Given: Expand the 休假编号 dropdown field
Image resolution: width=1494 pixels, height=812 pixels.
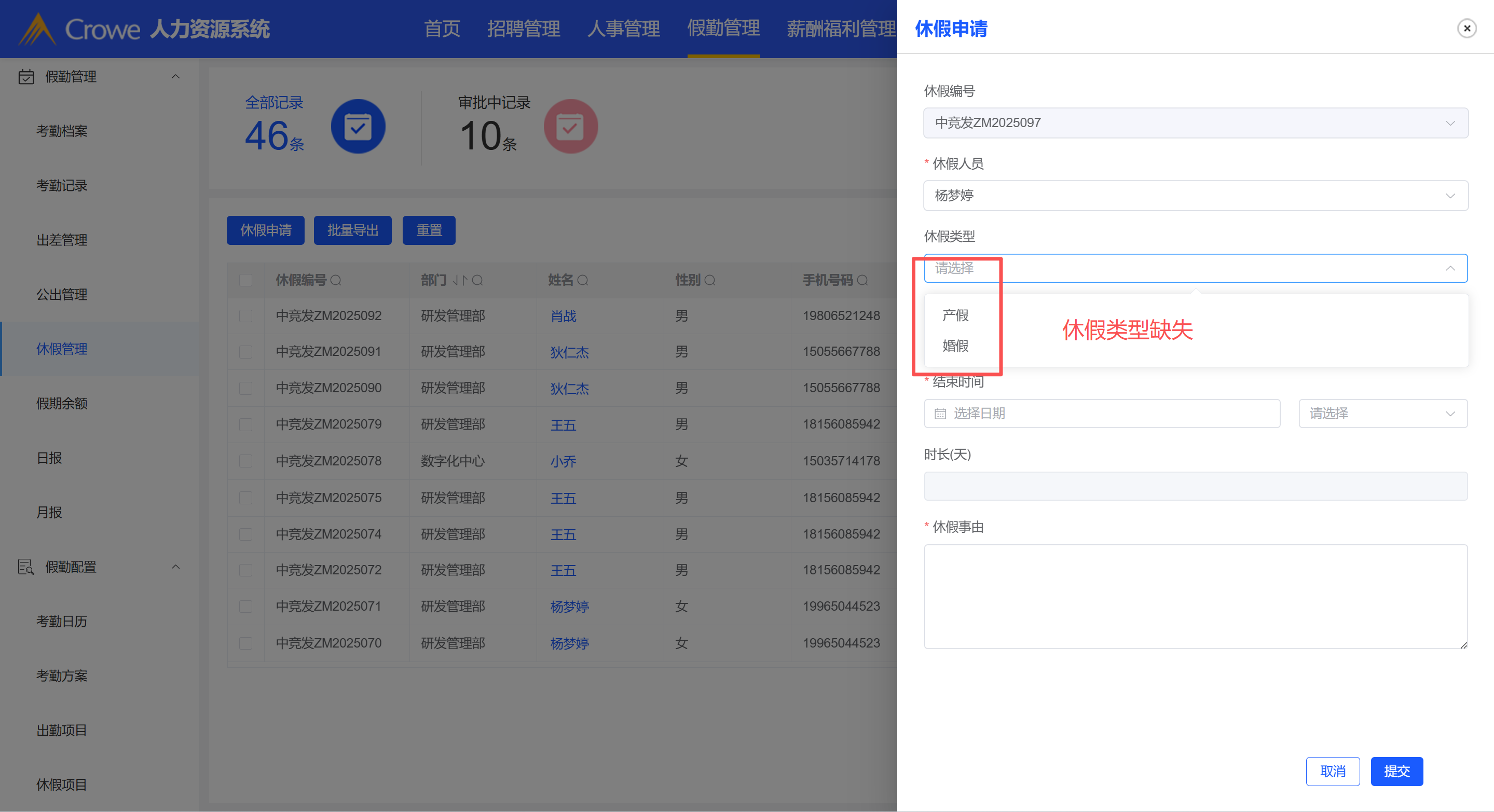Looking at the screenshot, I should pyautogui.click(x=1195, y=123).
